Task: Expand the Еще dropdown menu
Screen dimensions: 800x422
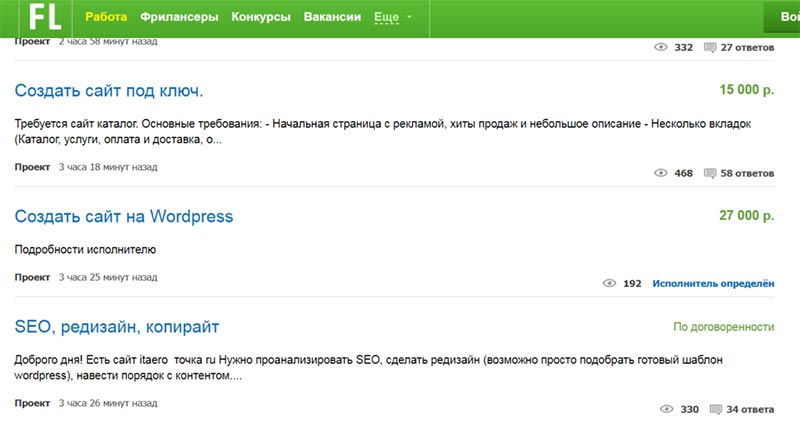Action: [391, 18]
